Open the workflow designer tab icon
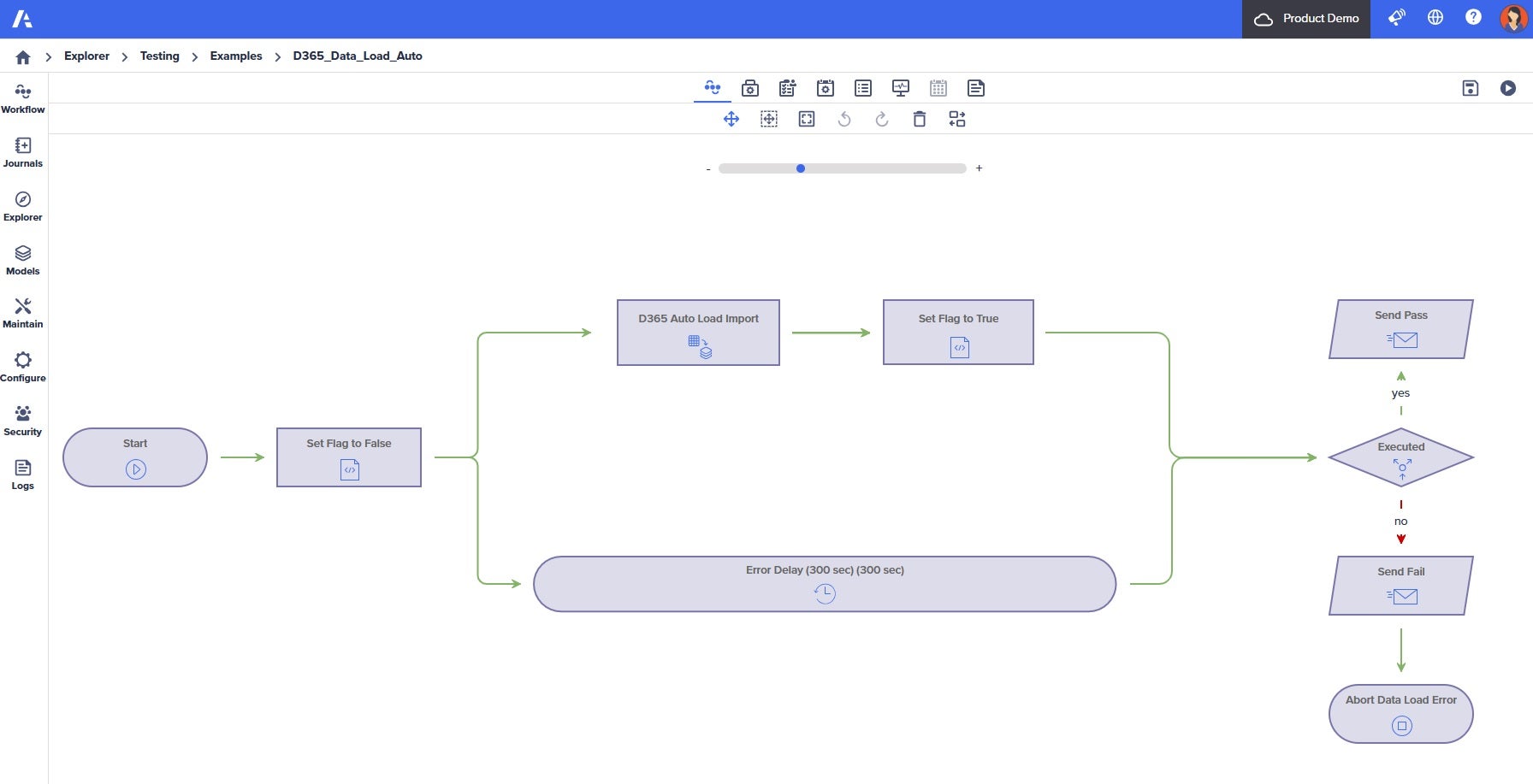 713,88
